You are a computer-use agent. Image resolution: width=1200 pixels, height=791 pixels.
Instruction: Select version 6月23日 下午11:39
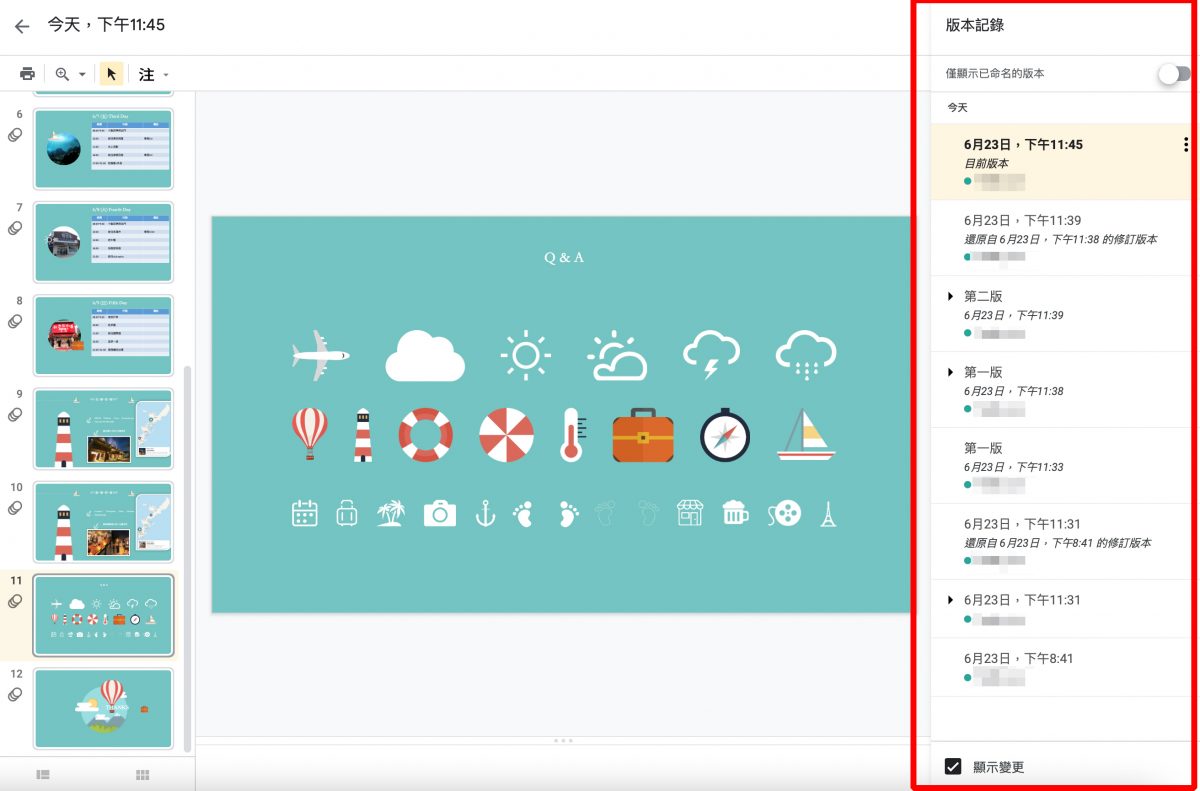pos(1063,238)
